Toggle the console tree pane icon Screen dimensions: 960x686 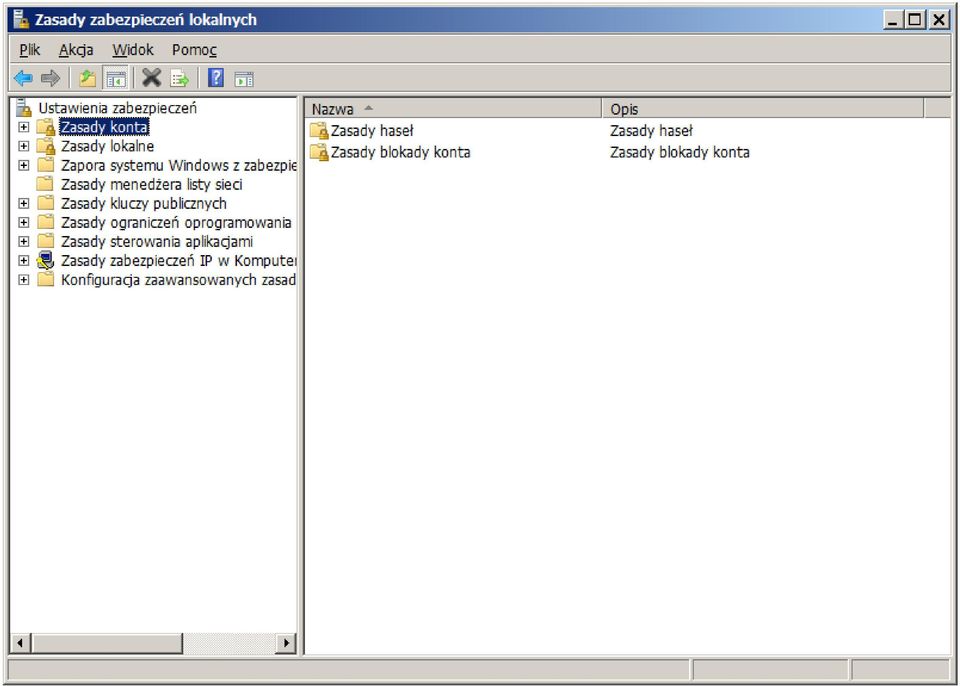point(116,78)
